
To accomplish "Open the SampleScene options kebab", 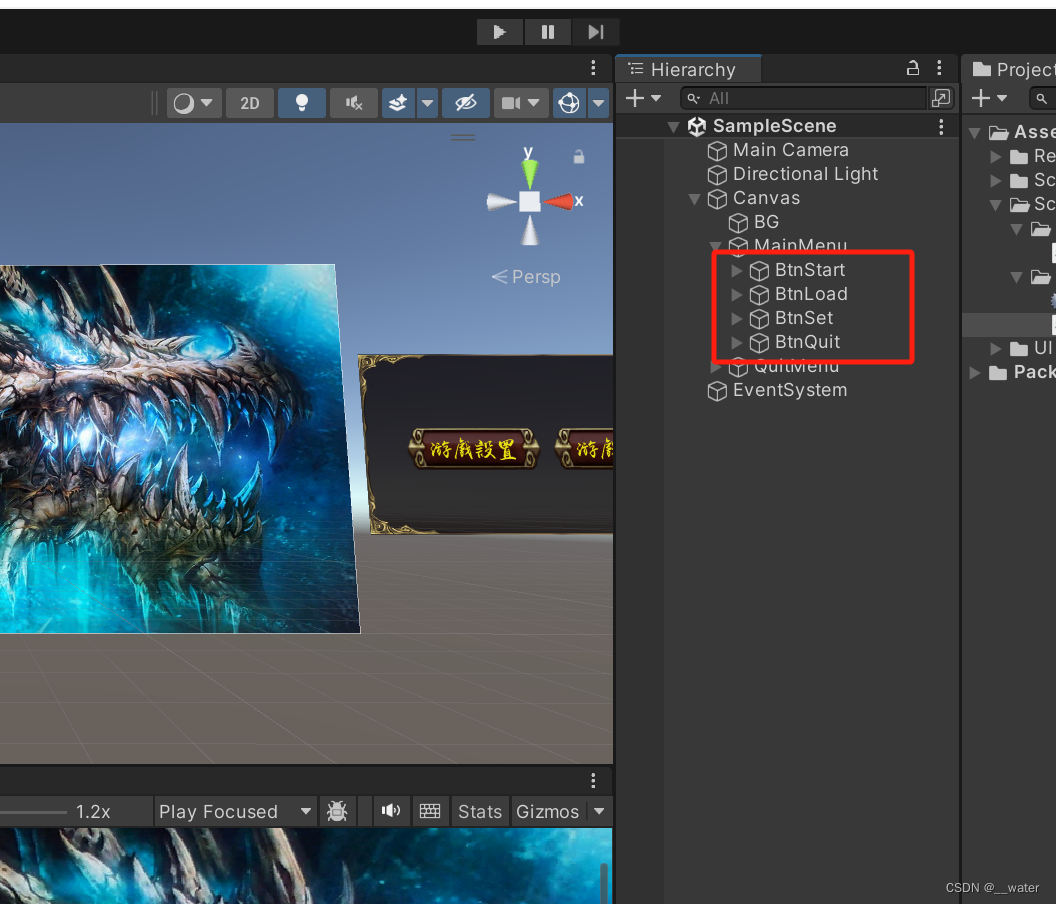I will point(941,127).
